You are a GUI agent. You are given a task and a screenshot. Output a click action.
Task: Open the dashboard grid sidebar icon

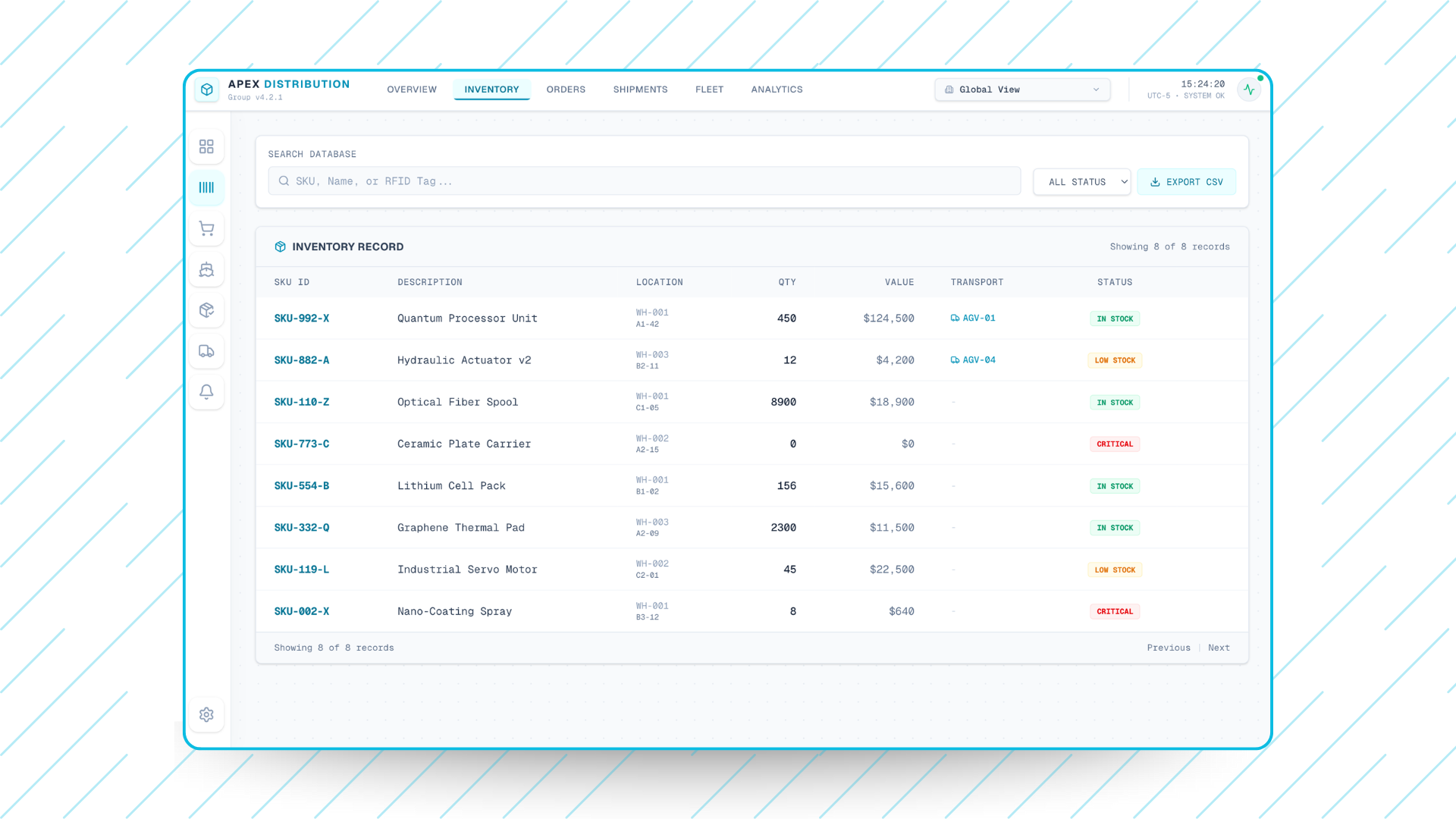coord(206,146)
